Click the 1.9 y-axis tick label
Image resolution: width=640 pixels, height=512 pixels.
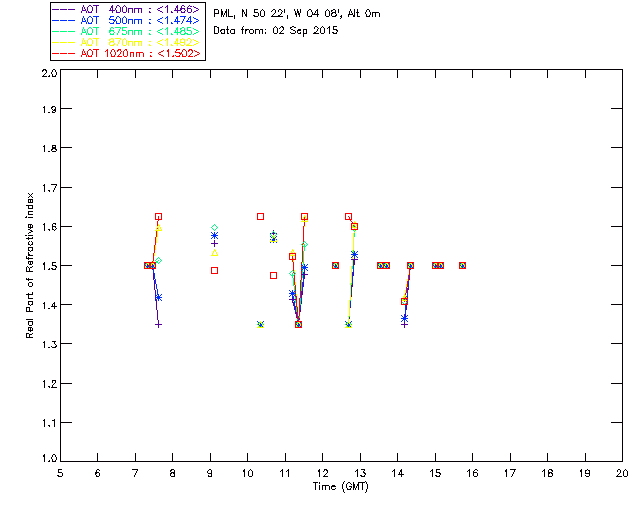tap(49, 109)
